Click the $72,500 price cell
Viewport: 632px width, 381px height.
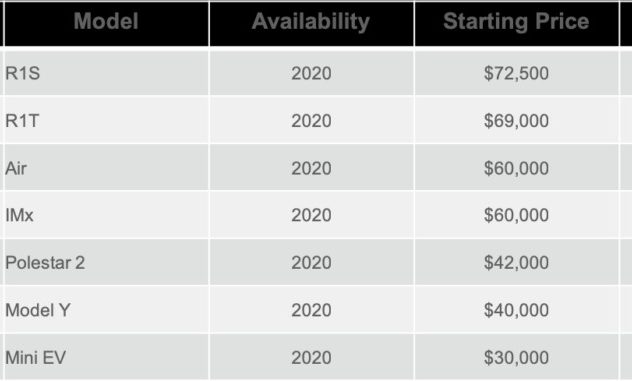(516, 73)
